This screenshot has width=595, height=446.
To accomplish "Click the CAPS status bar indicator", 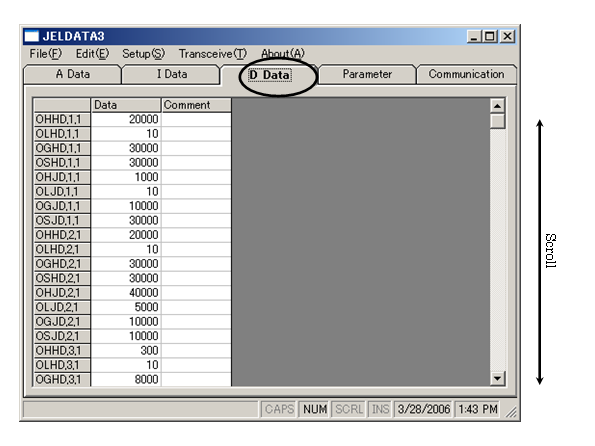I will point(279,409).
